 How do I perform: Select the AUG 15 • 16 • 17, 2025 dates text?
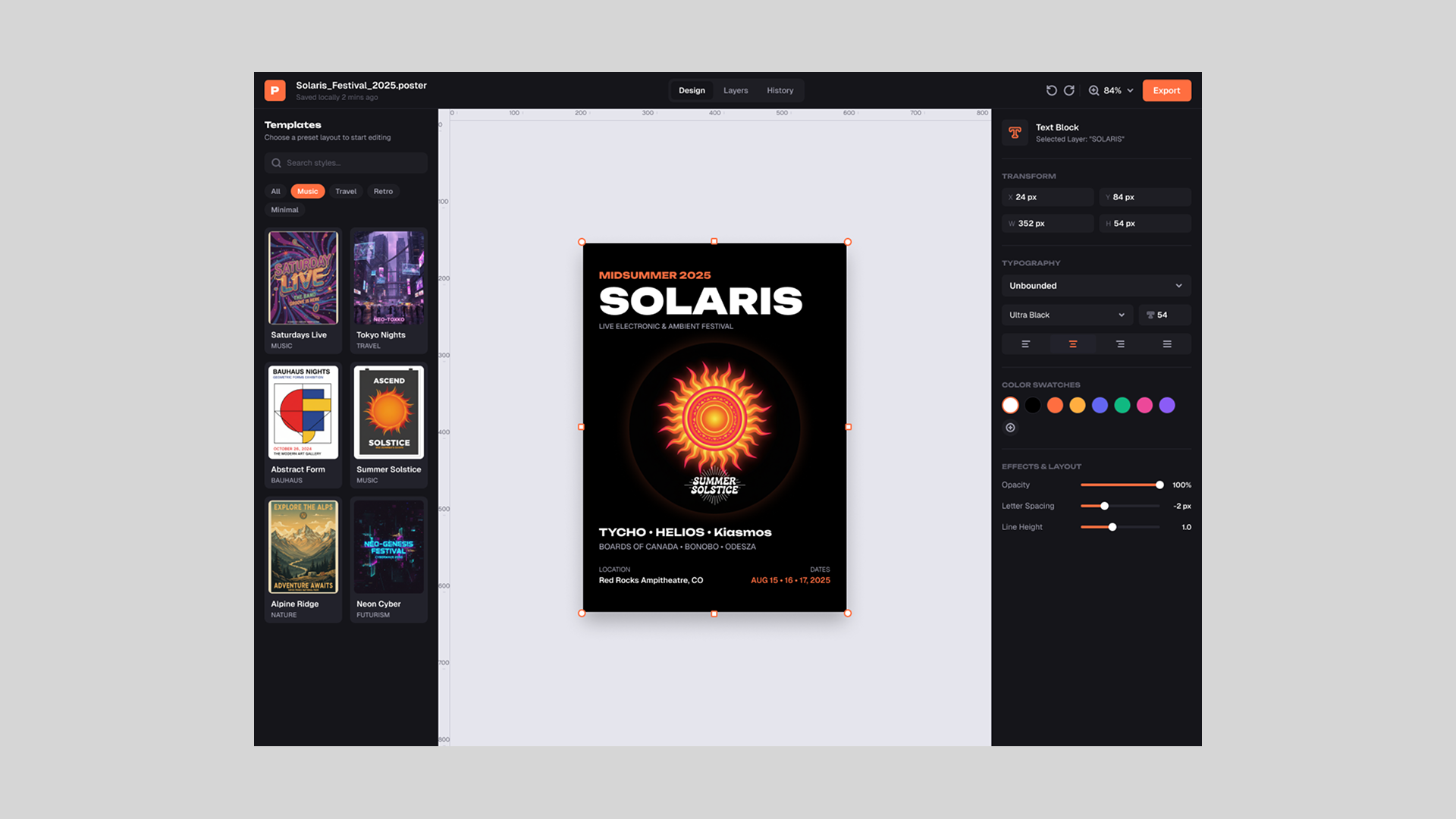[790, 580]
